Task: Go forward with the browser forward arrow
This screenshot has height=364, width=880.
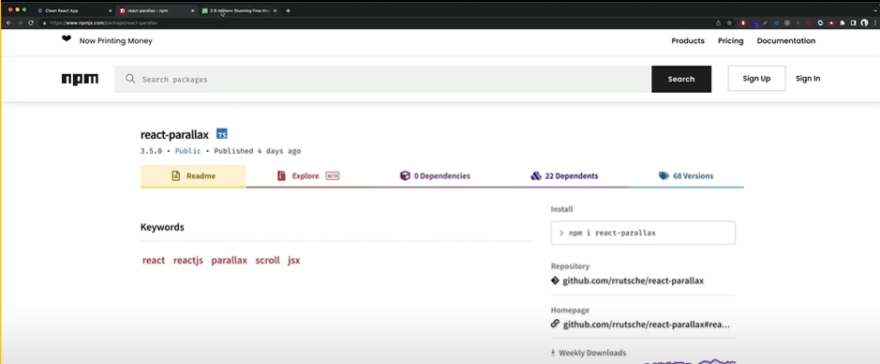Action: pos(20,23)
